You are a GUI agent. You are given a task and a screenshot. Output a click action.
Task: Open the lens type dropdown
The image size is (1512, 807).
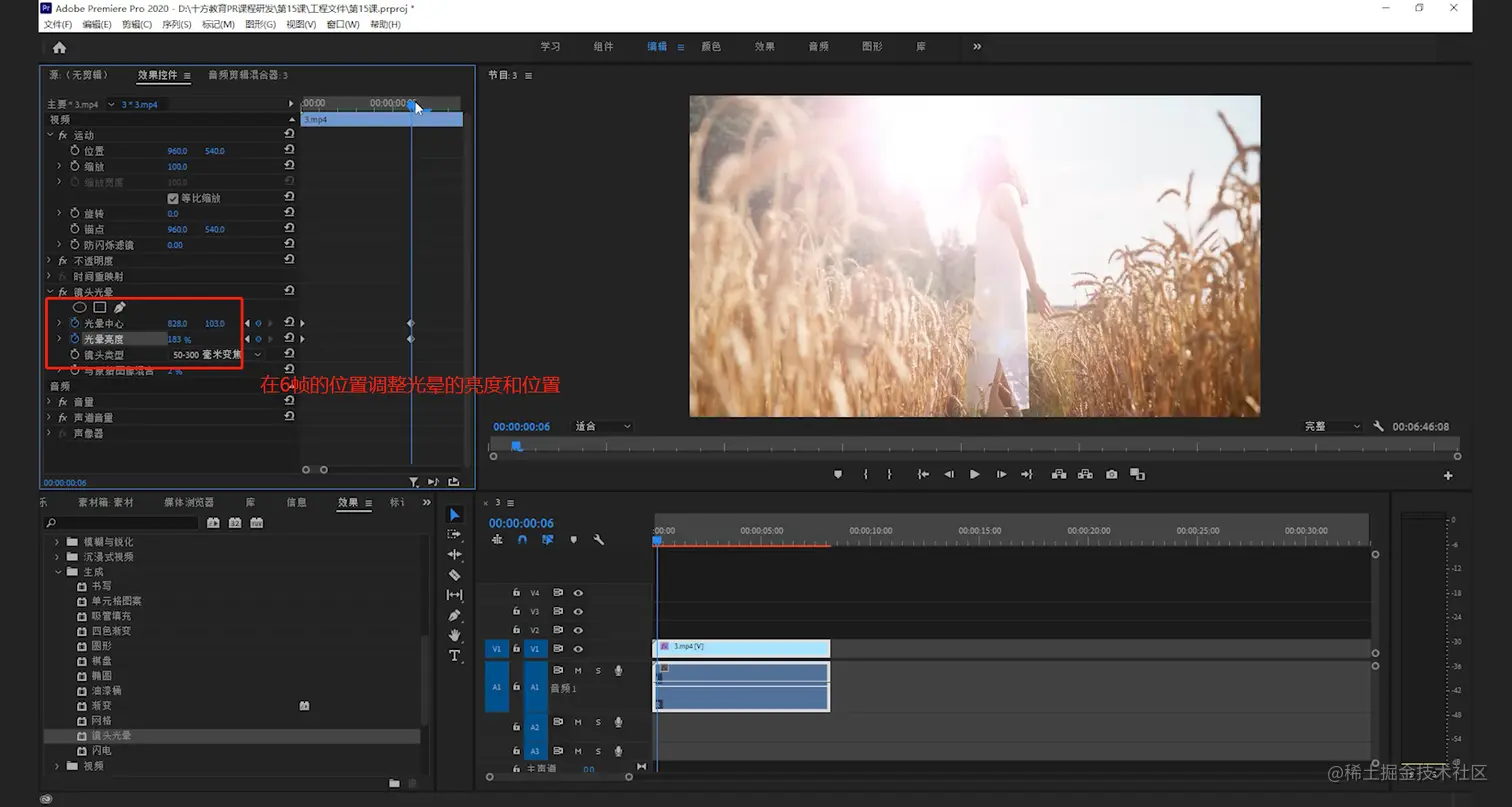(x=257, y=355)
